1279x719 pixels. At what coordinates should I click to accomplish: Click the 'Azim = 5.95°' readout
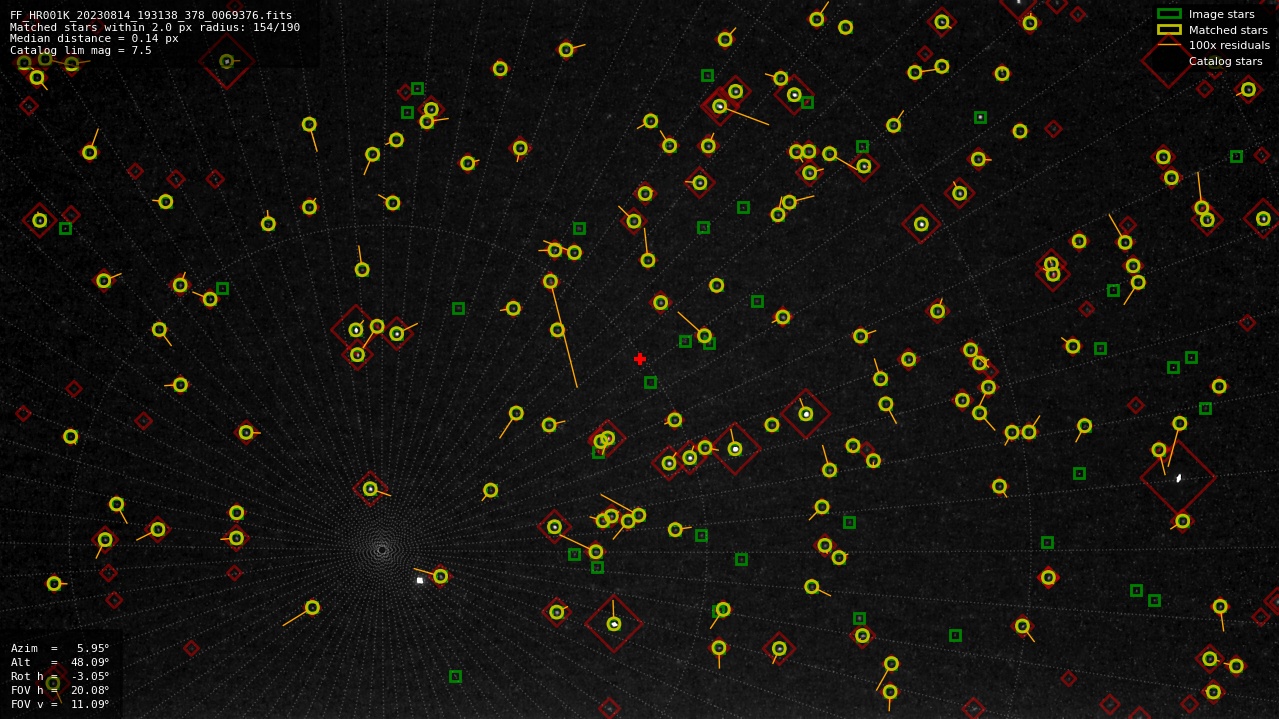coord(60,648)
